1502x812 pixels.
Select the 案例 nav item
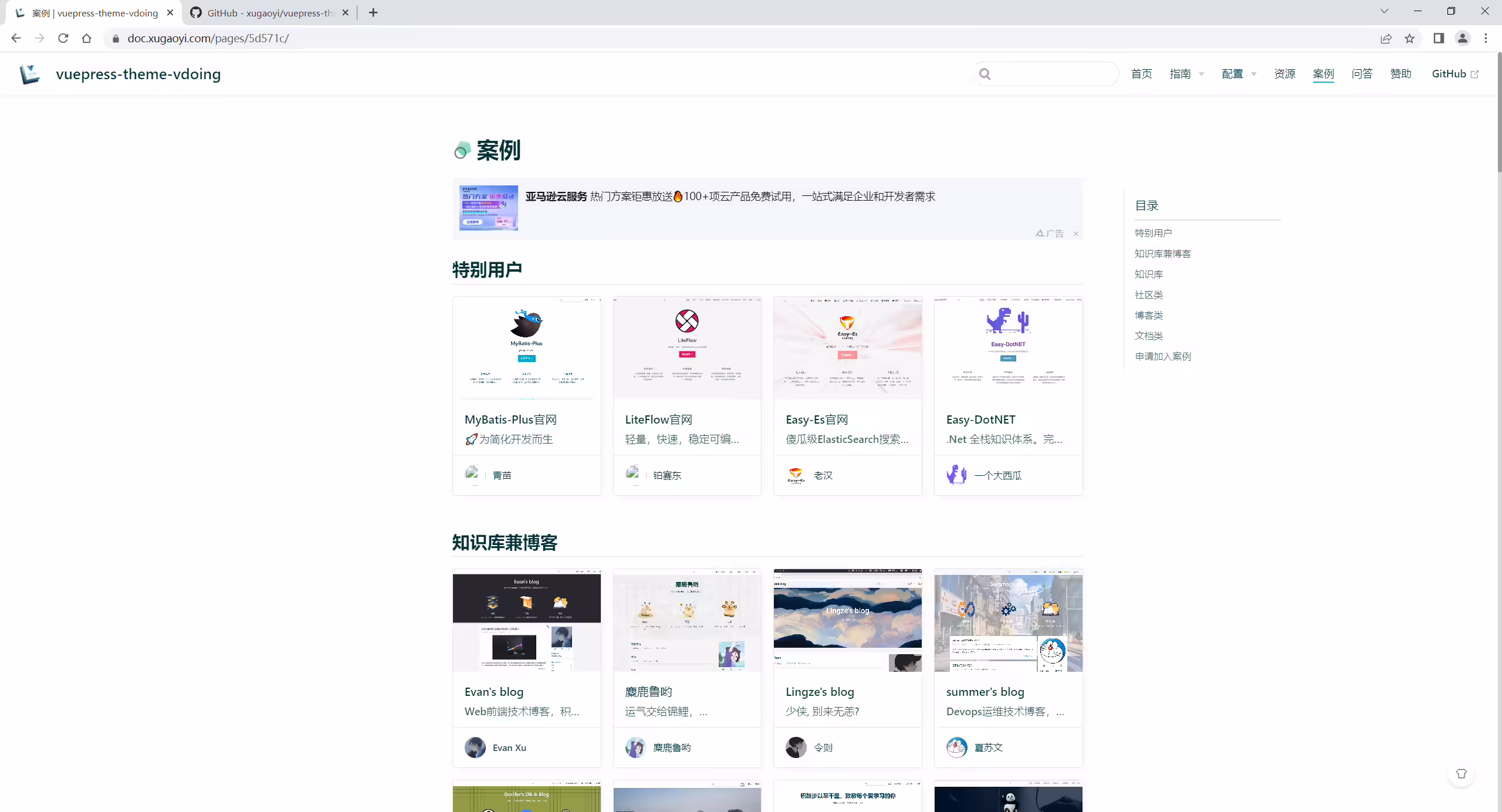pyautogui.click(x=1324, y=74)
